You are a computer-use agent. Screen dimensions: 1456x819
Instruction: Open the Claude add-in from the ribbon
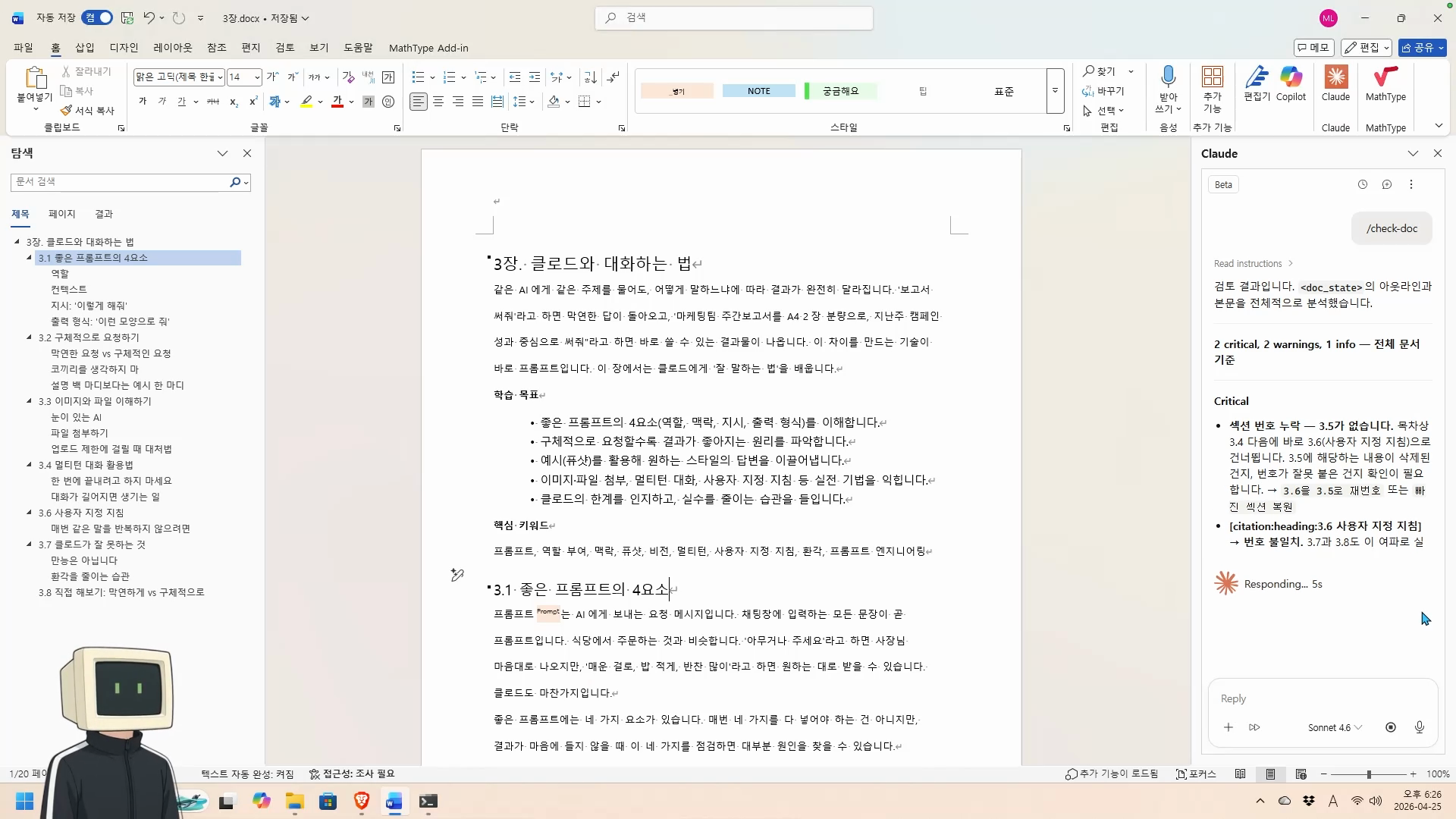[1335, 83]
